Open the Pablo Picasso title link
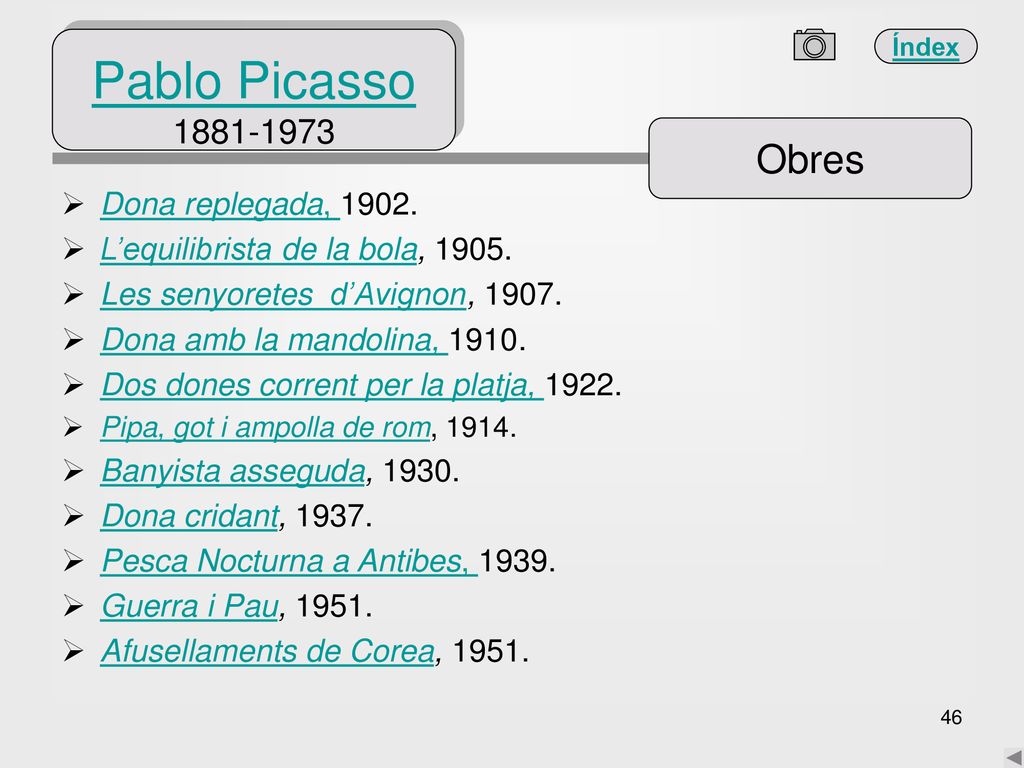This screenshot has height=768, width=1024. pos(253,82)
